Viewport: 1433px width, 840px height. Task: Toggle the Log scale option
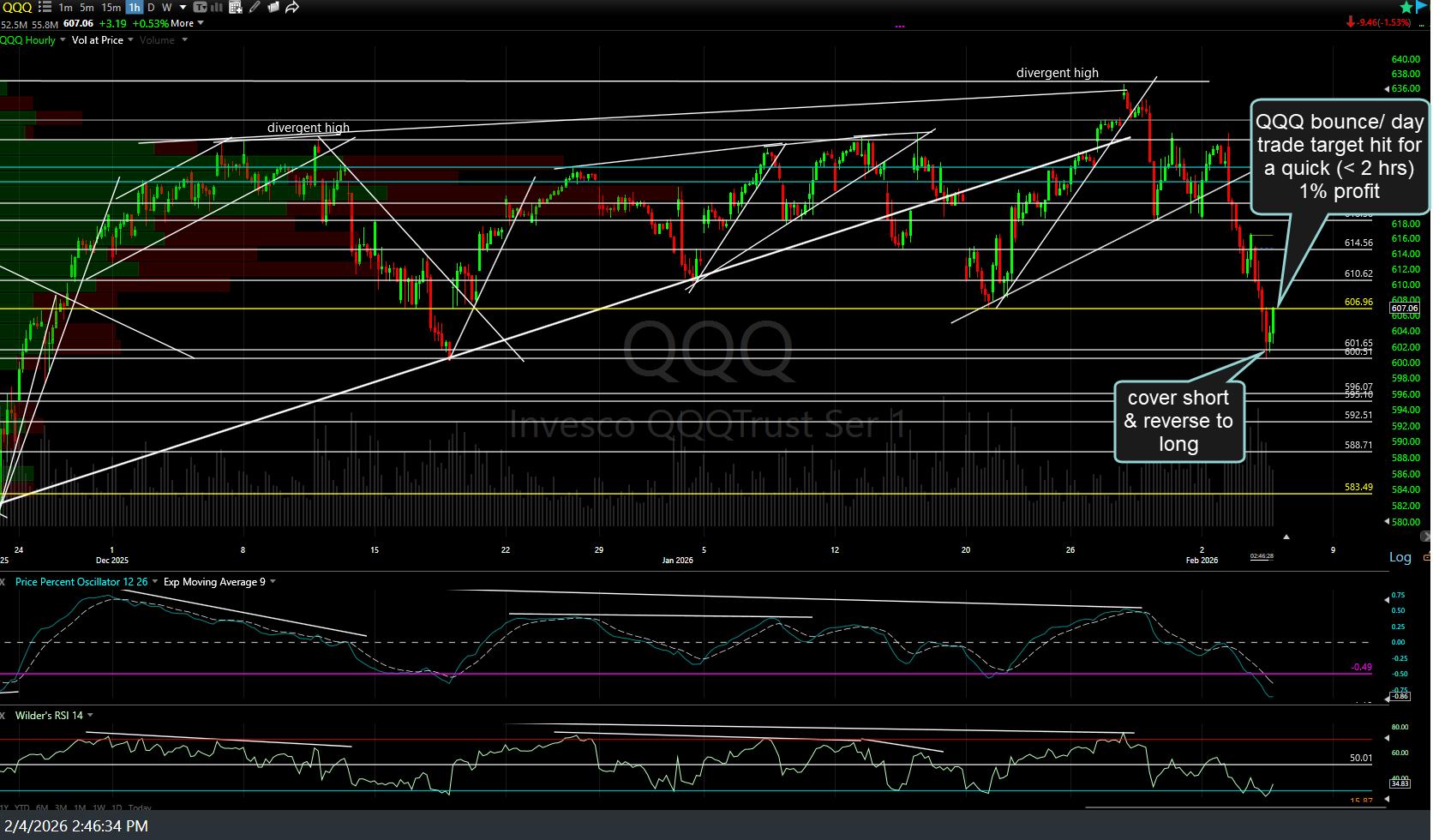coord(1400,557)
